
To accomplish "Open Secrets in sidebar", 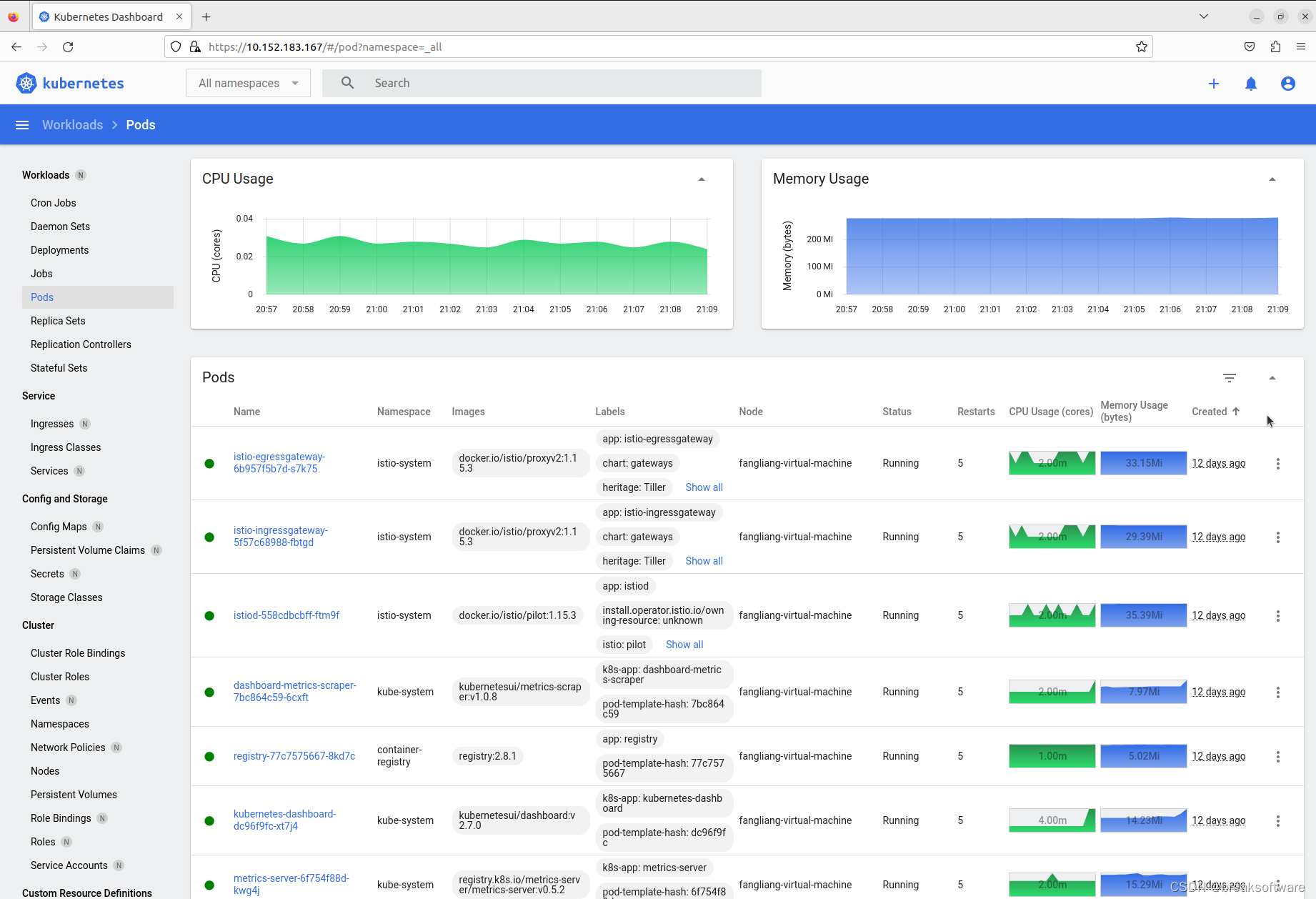I will click(47, 574).
